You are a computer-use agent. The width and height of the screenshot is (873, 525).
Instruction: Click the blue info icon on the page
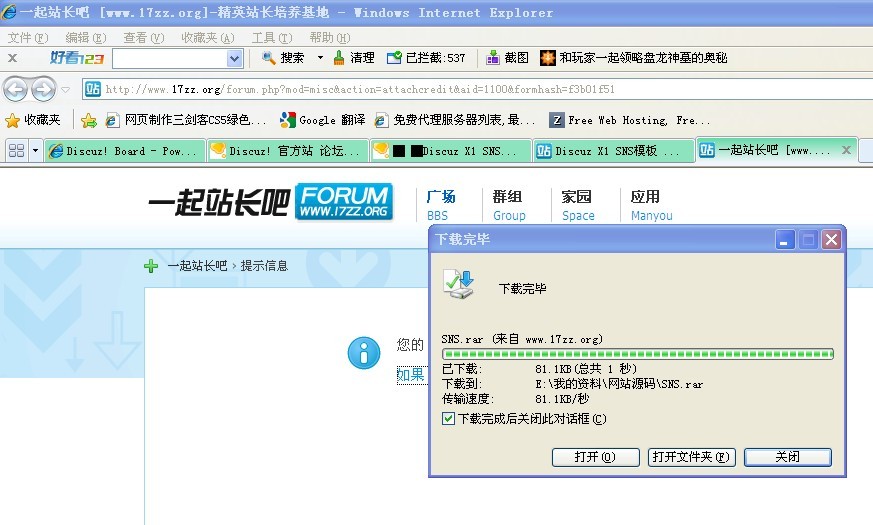point(364,352)
